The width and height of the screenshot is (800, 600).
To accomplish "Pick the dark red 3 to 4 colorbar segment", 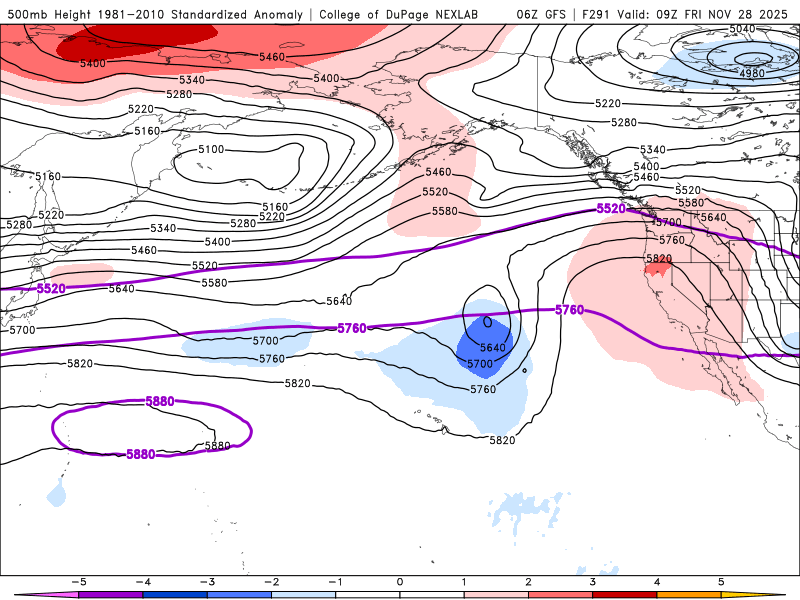I will click(x=625, y=595).
